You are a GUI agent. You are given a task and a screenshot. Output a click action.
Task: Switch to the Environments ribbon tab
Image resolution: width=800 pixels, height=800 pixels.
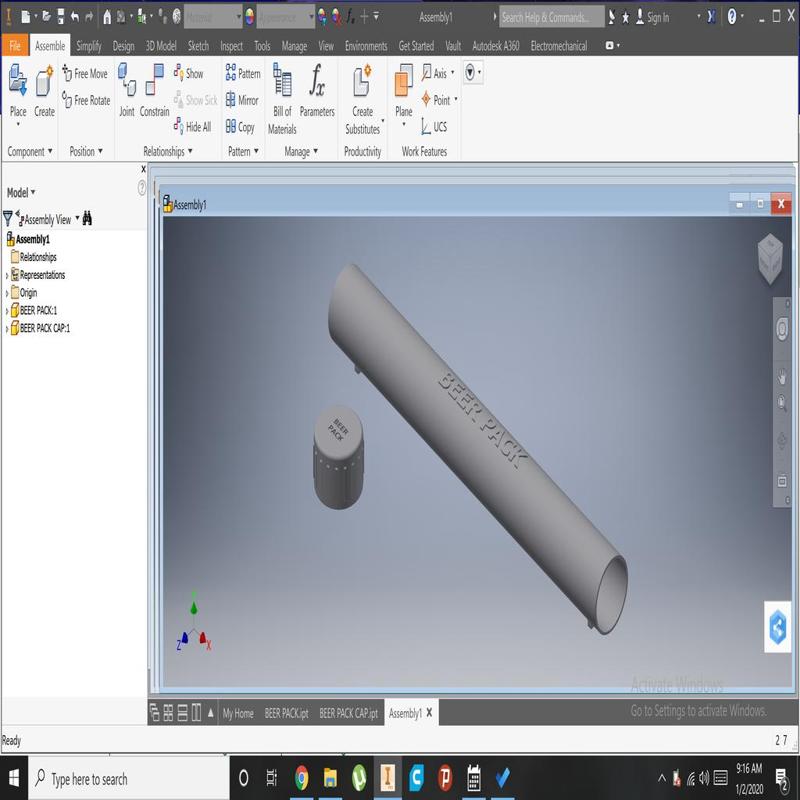366,46
